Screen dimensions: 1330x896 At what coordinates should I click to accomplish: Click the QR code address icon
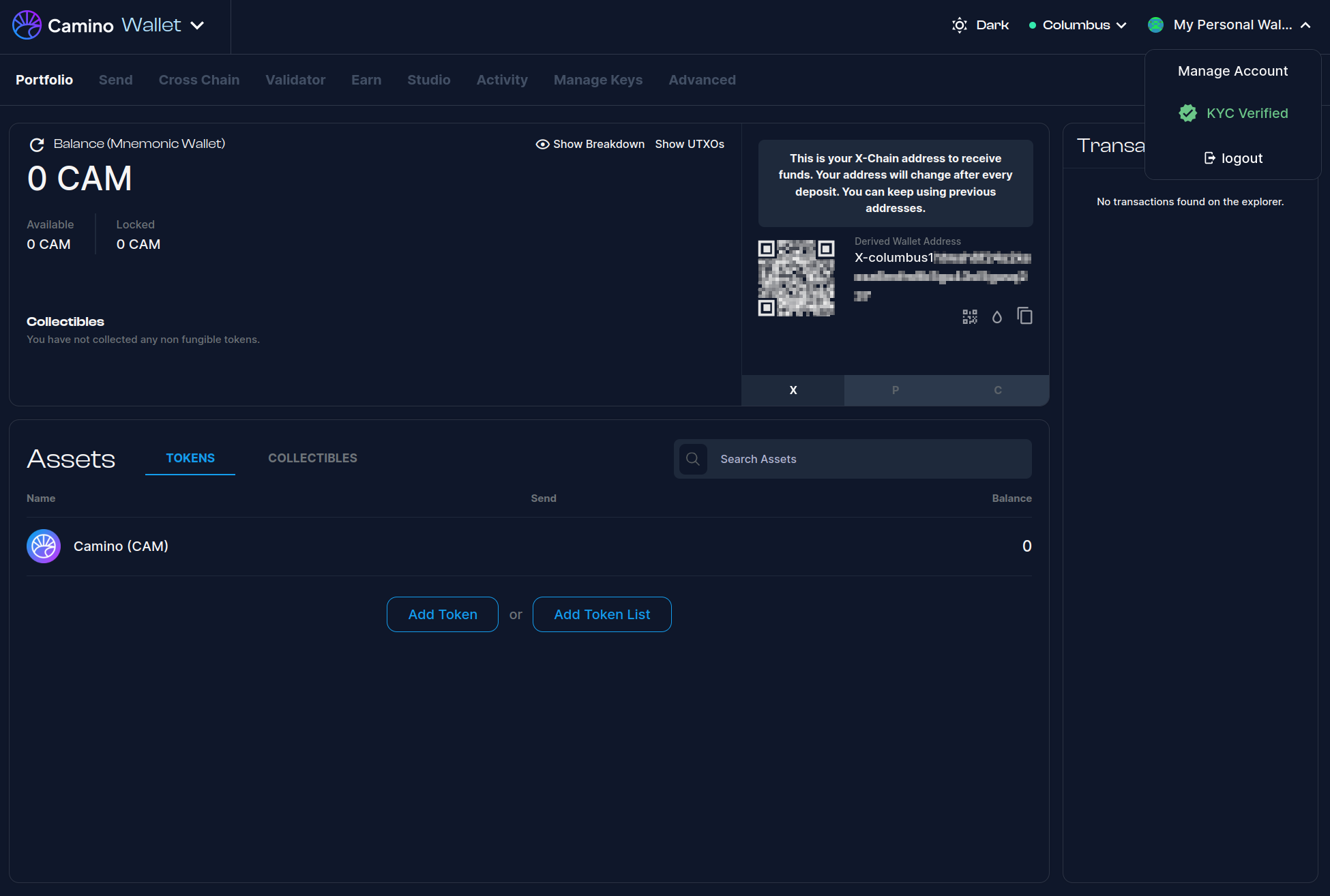pyautogui.click(x=969, y=316)
